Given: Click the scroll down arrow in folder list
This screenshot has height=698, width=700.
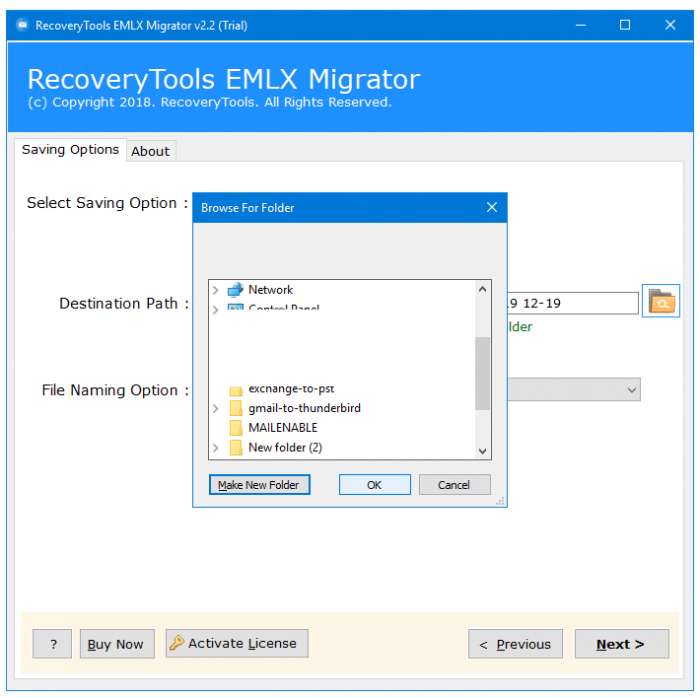Looking at the screenshot, I should click(x=482, y=451).
